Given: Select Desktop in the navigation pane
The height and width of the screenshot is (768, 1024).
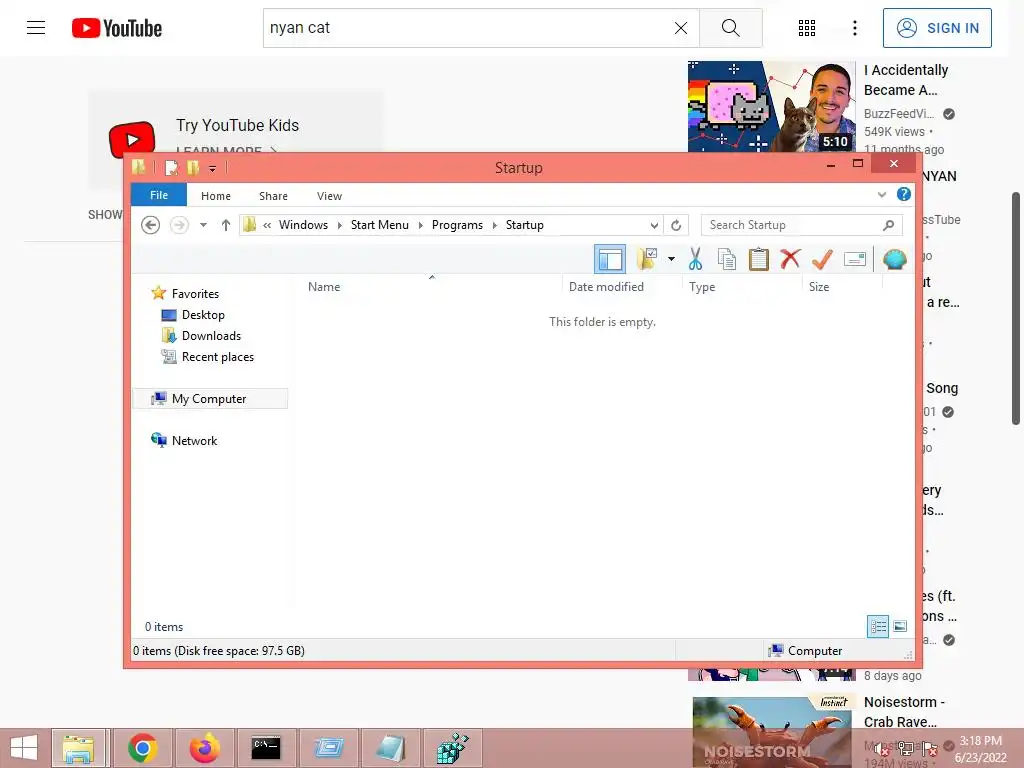Looking at the screenshot, I should point(203,315).
